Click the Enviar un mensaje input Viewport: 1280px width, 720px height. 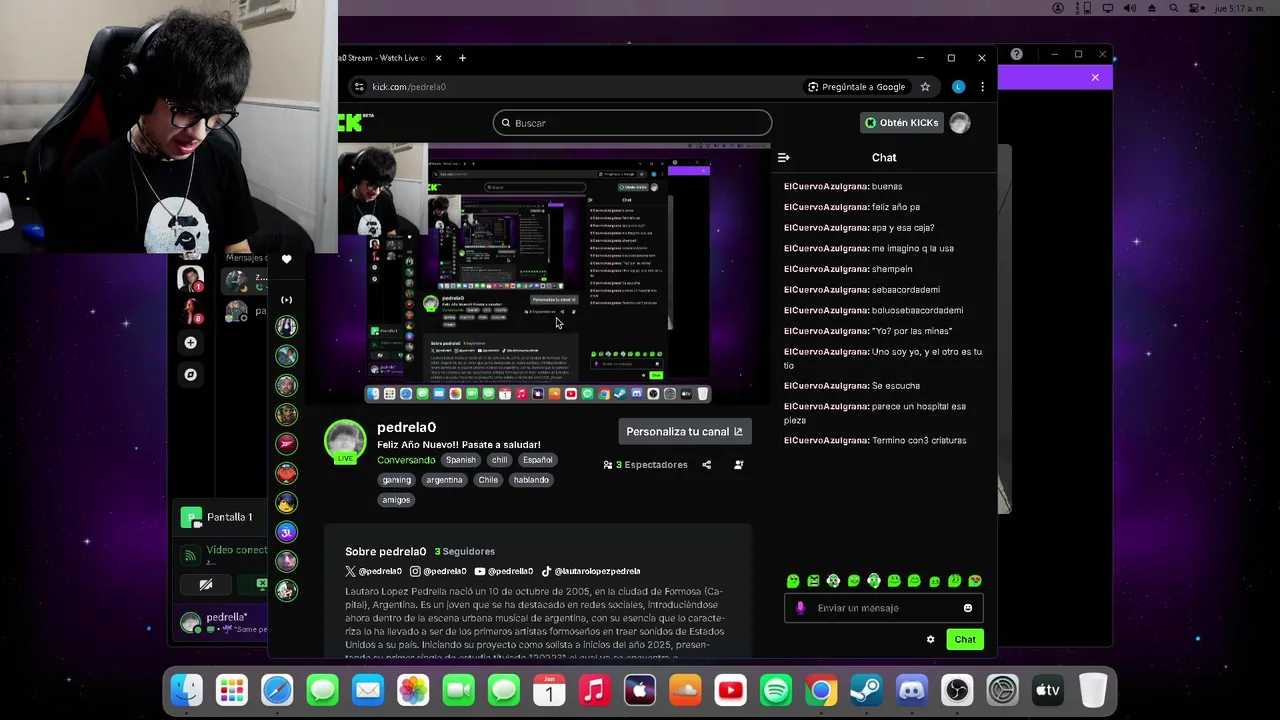click(884, 608)
